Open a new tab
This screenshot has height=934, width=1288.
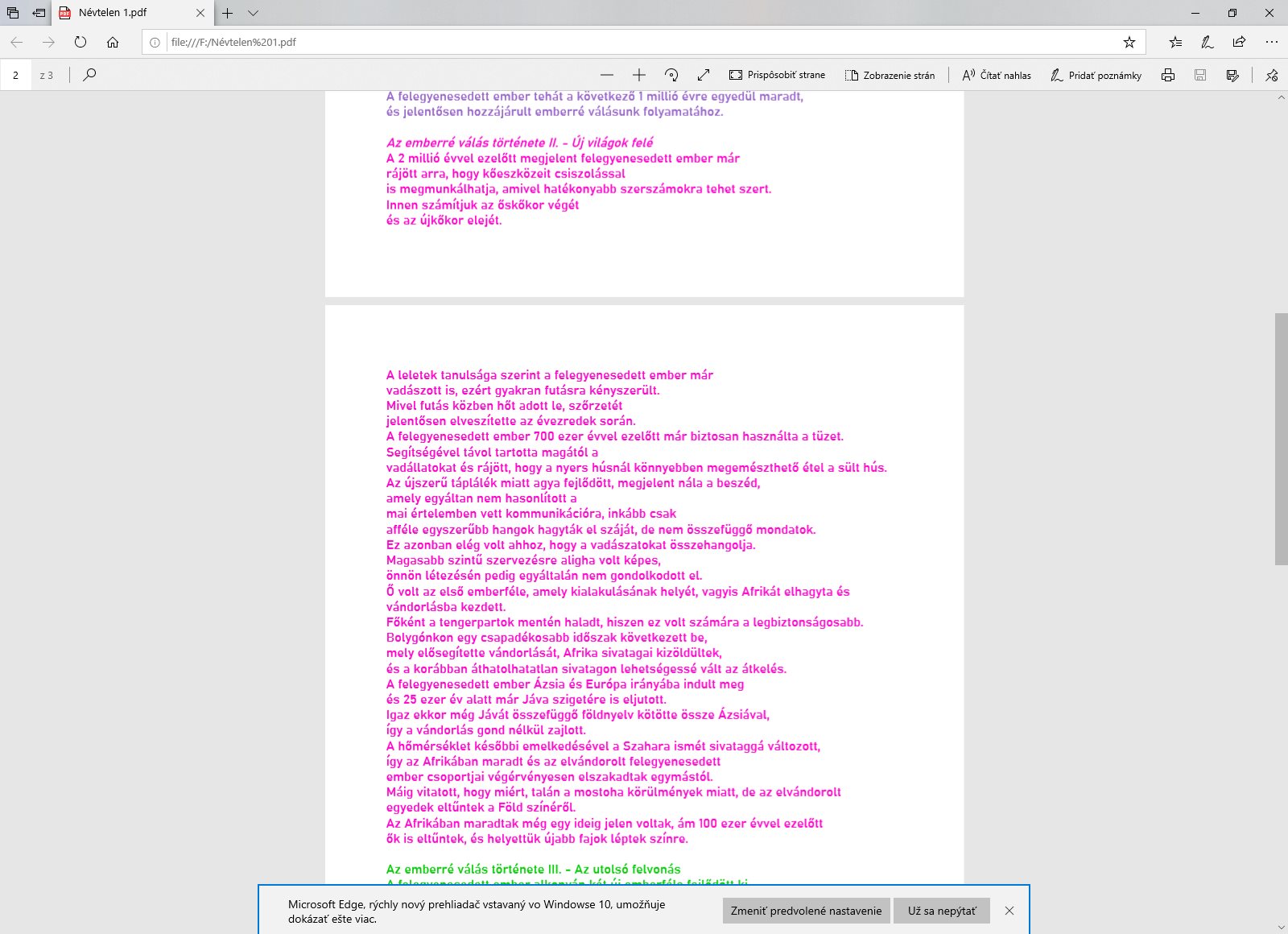228,13
